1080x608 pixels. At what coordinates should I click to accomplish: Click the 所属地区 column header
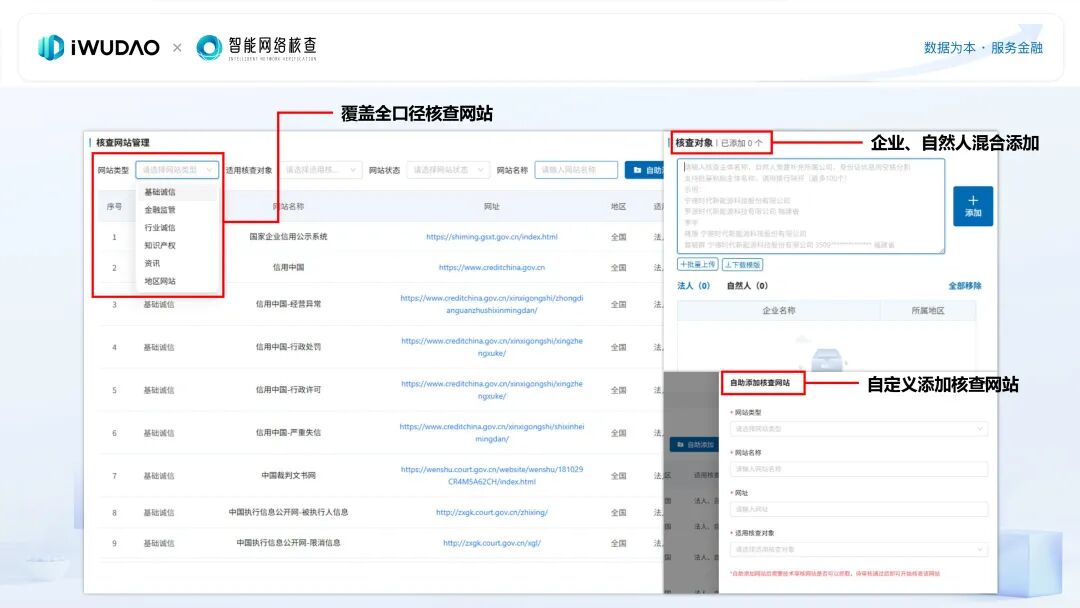(x=928, y=311)
